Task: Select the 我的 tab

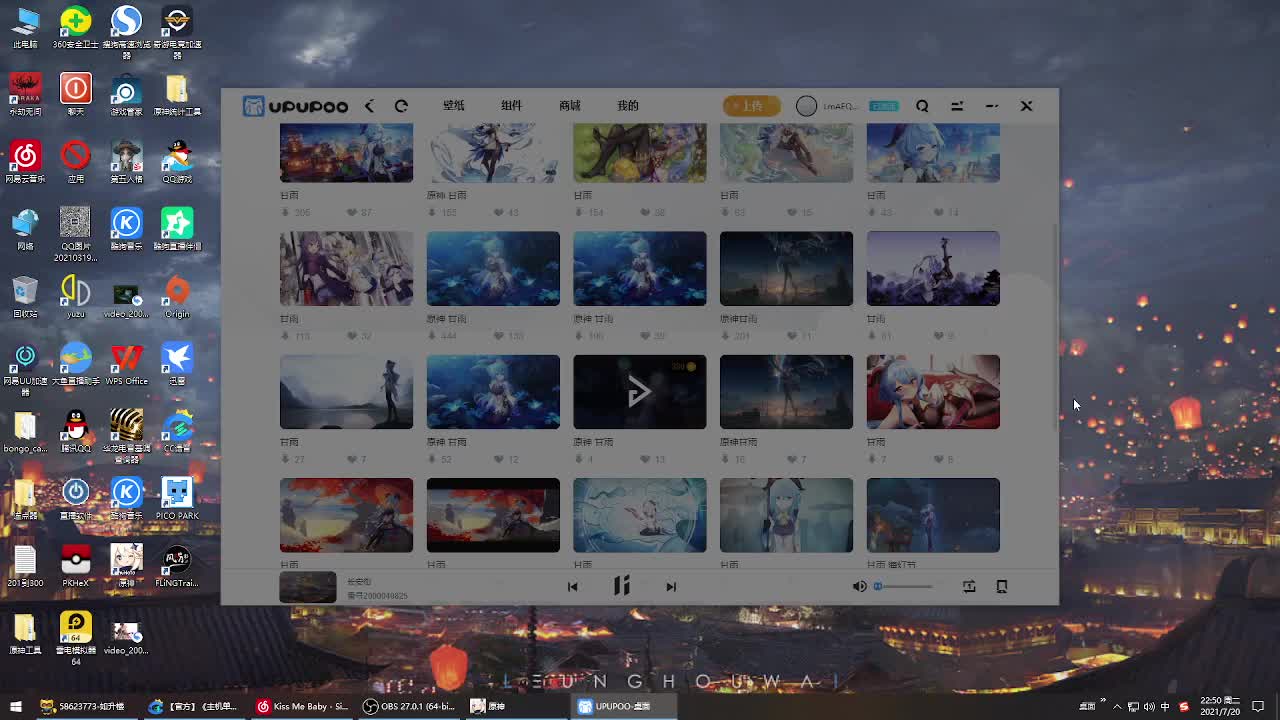Action: tap(628, 106)
